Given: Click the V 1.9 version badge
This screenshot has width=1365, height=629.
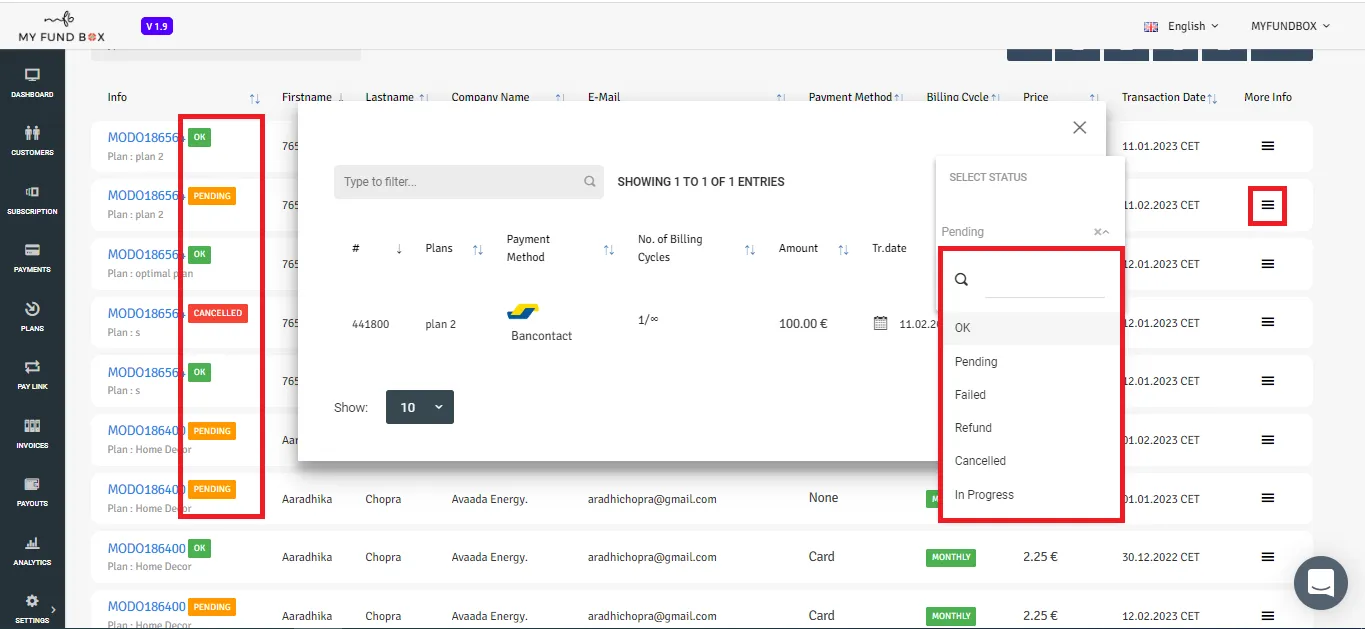Looking at the screenshot, I should point(157,26).
